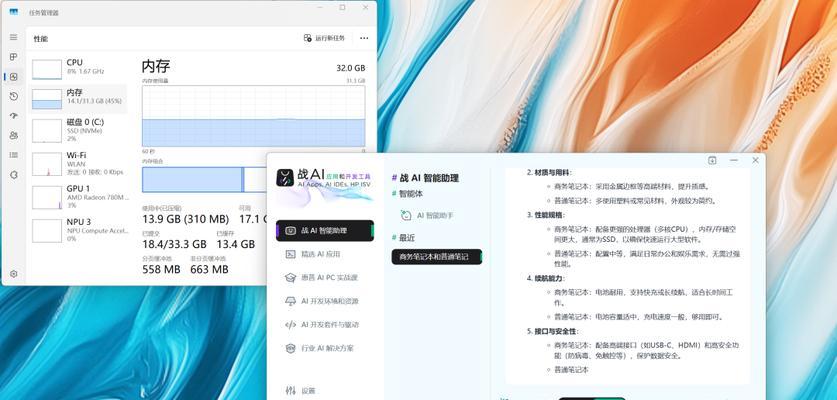The image size is (837, 400).
Task: Click the memory usage graph in Task Manager
Action: click(x=254, y=116)
